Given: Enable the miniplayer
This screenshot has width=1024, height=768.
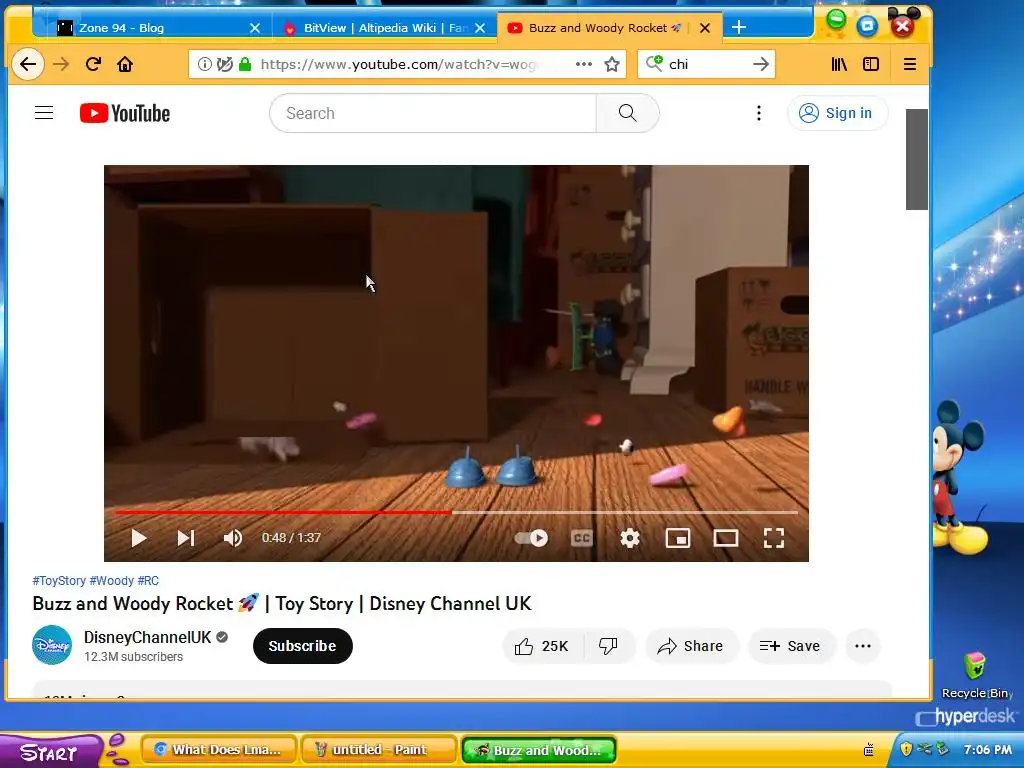Looking at the screenshot, I should tap(678, 538).
